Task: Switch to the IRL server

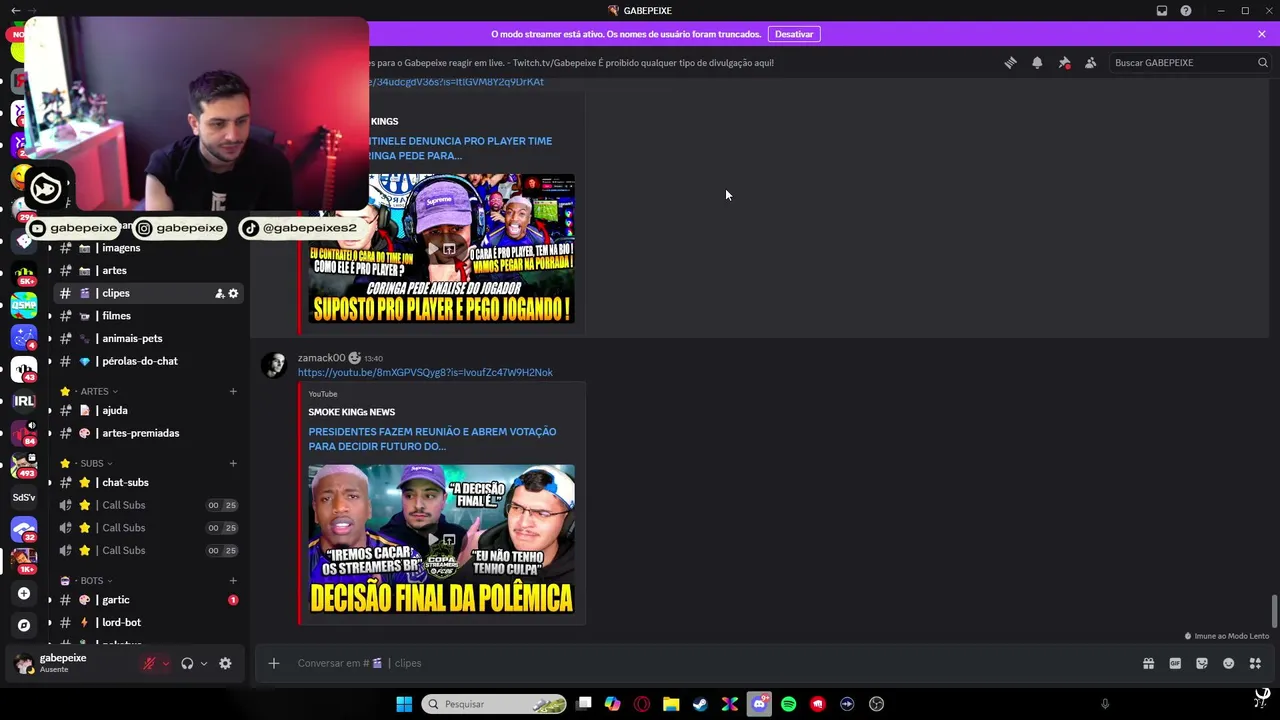Action: (x=24, y=401)
